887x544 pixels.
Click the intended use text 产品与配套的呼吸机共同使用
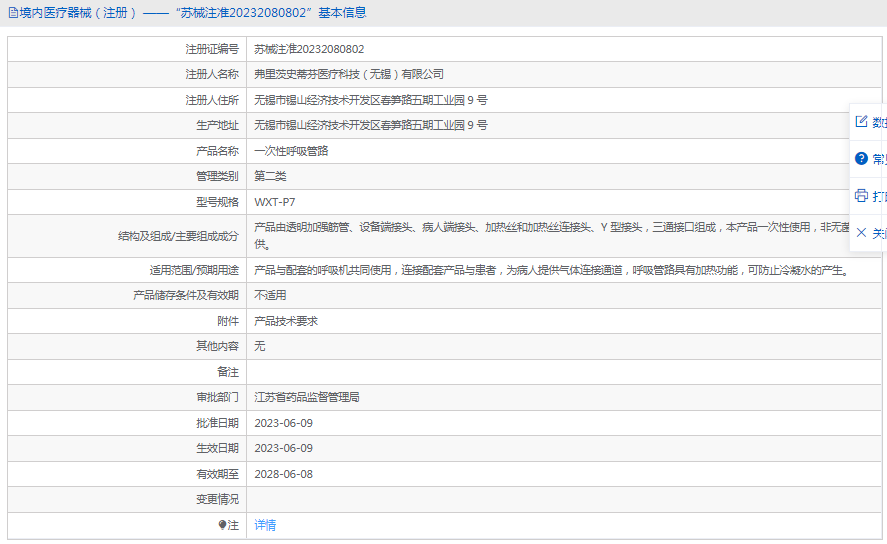[x=552, y=270]
